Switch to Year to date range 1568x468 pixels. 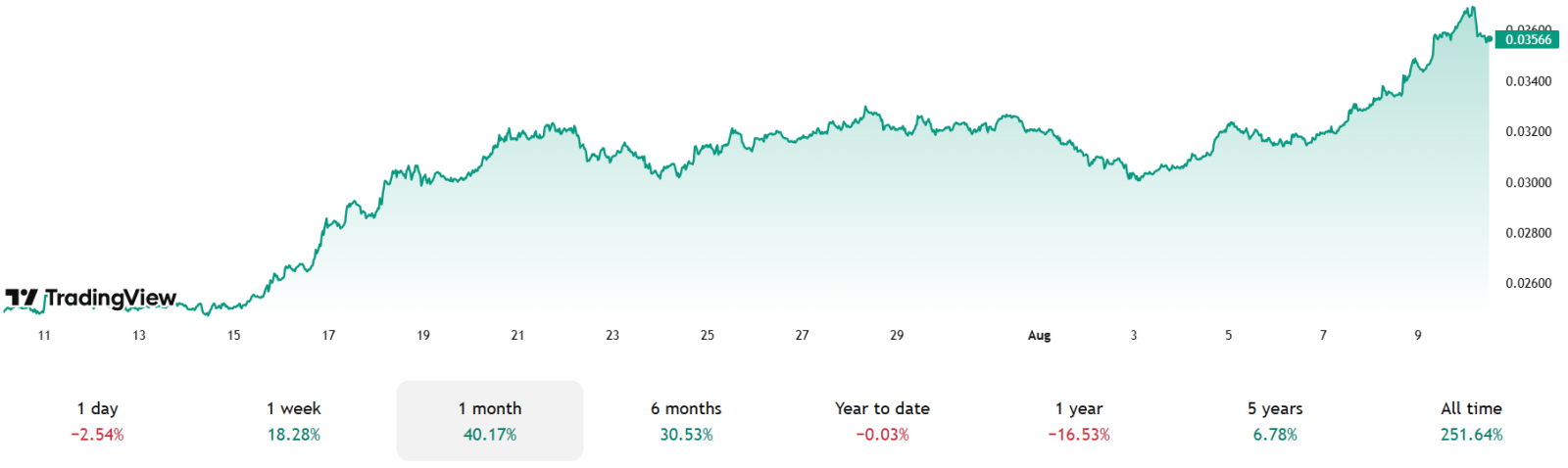coord(882,420)
